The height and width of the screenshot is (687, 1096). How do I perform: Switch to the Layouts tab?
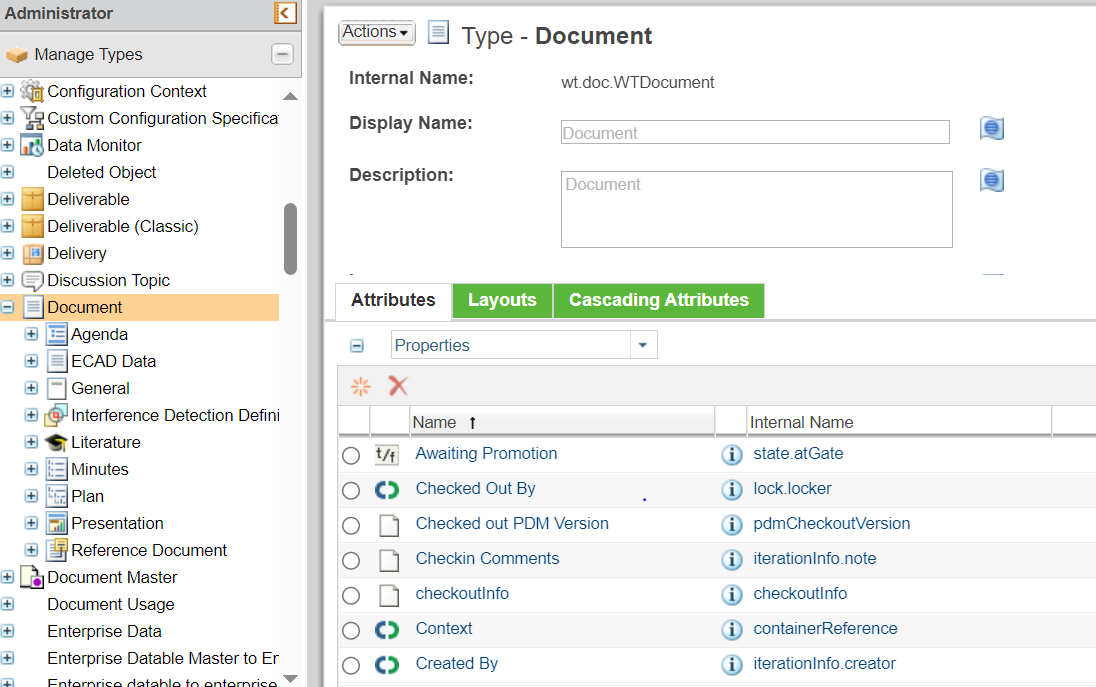click(502, 300)
